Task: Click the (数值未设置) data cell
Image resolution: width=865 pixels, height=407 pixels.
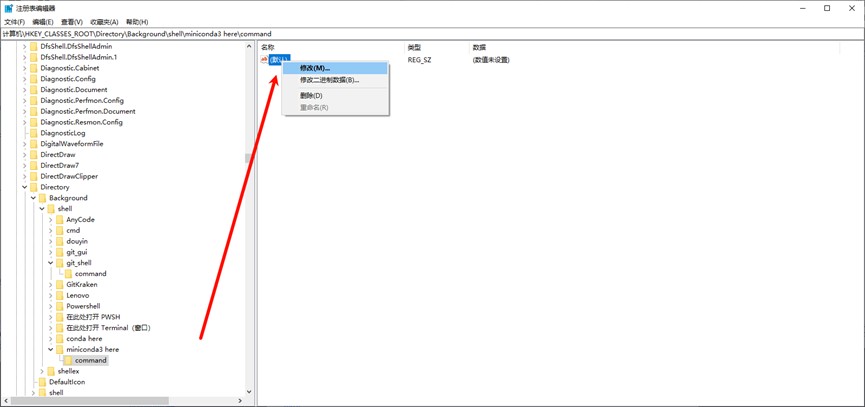Action: (x=490, y=60)
